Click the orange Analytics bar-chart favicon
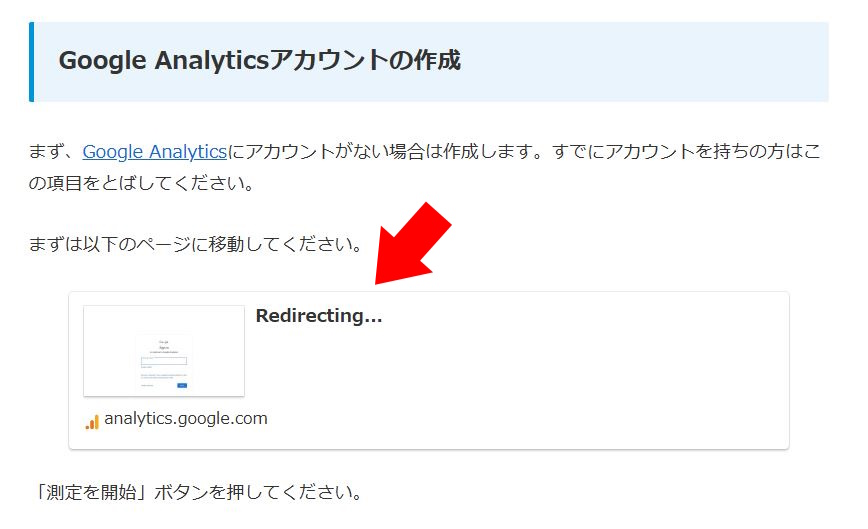This screenshot has width=868, height=529. coord(92,422)
